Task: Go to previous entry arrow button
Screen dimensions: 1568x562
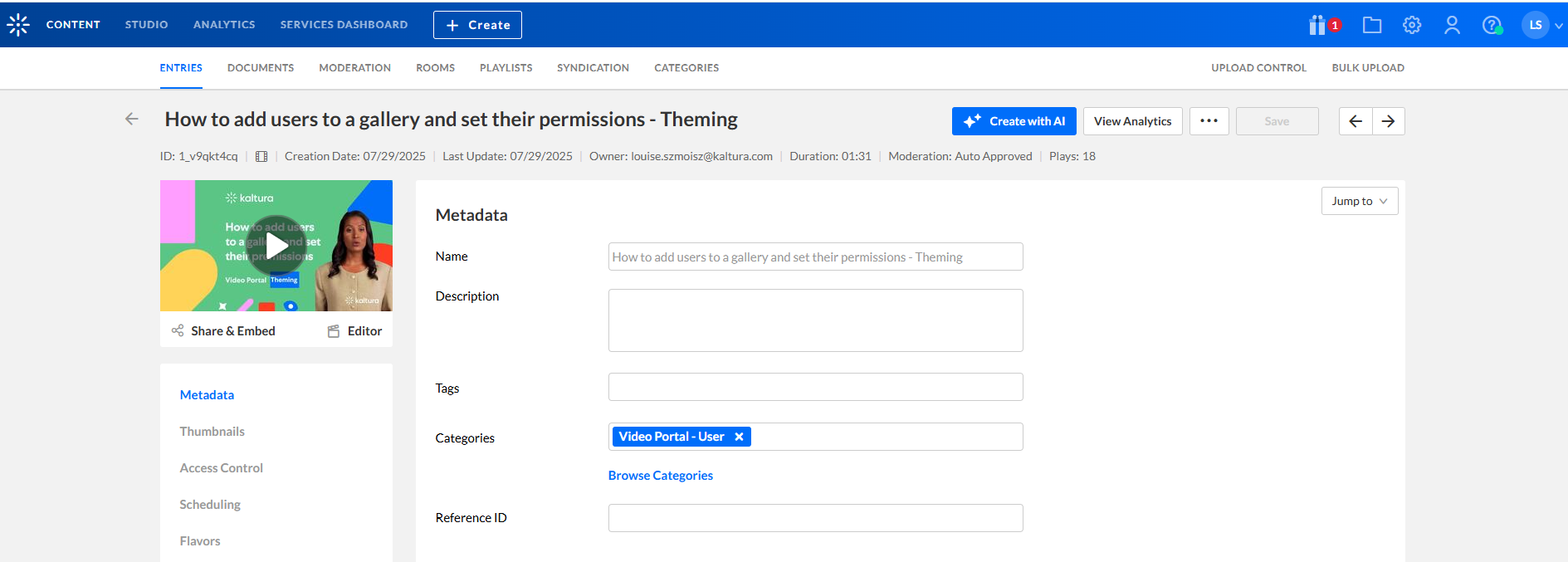Action: (x=1356, y=121)
